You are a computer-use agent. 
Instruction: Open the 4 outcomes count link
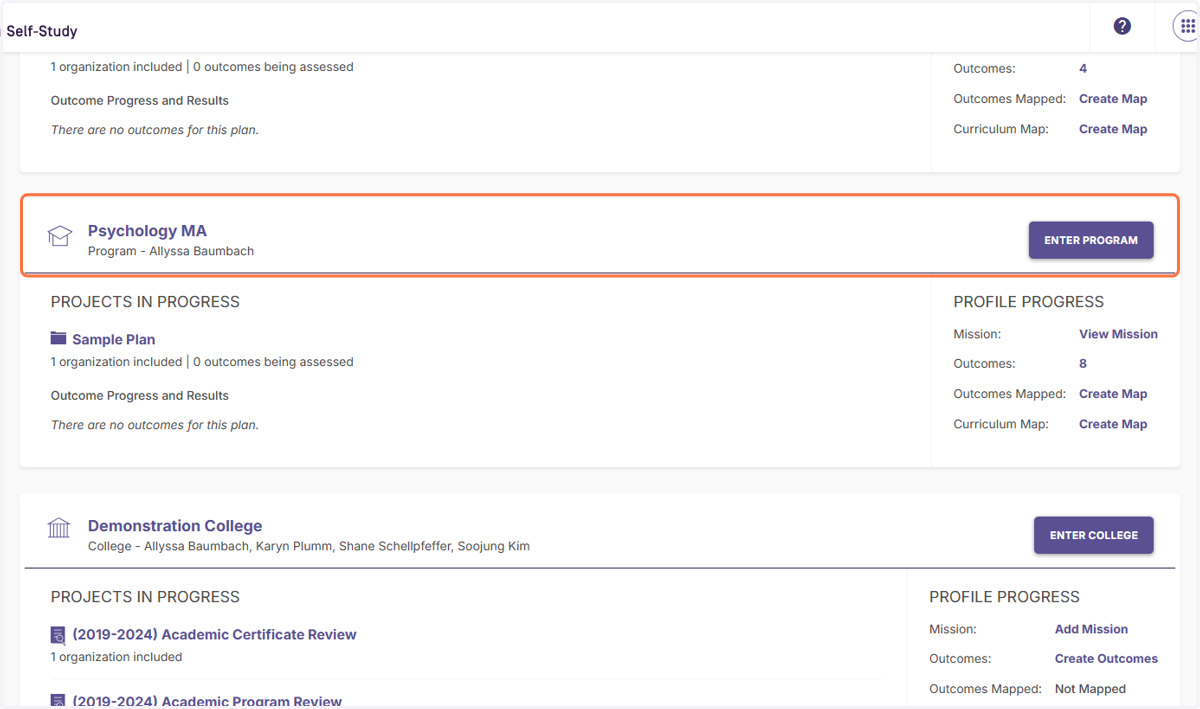coord(1083,69)
